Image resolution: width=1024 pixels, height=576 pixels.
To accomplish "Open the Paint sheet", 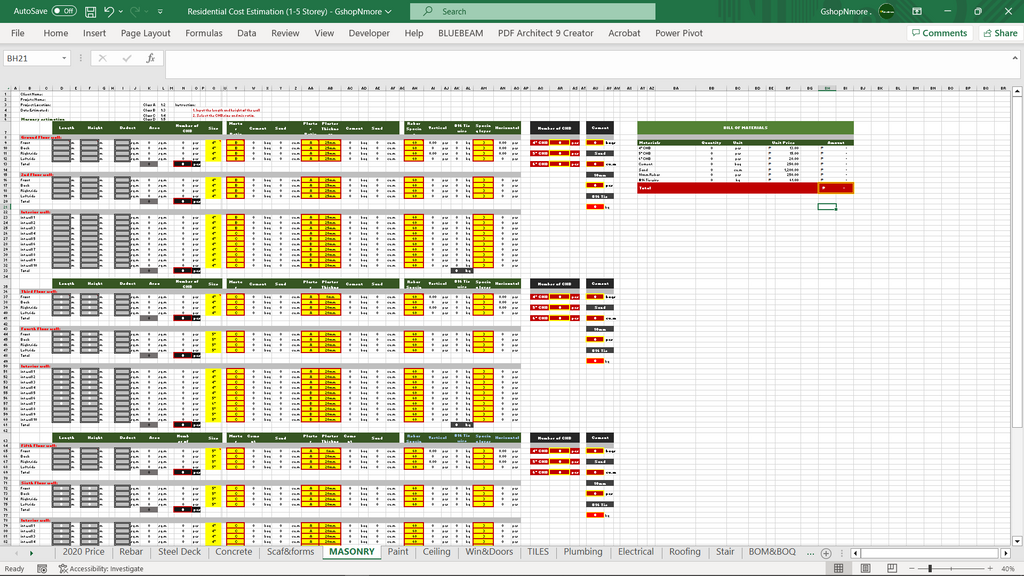I will (x=398, y=552).
